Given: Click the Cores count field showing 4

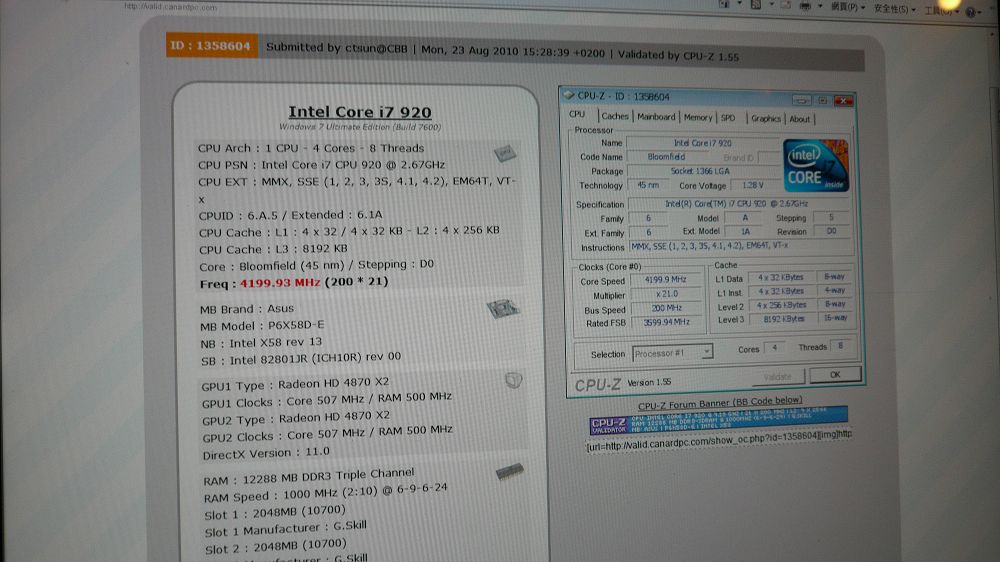Looking at the screenshot, I should pyautogui.click(x=774, y=348).
